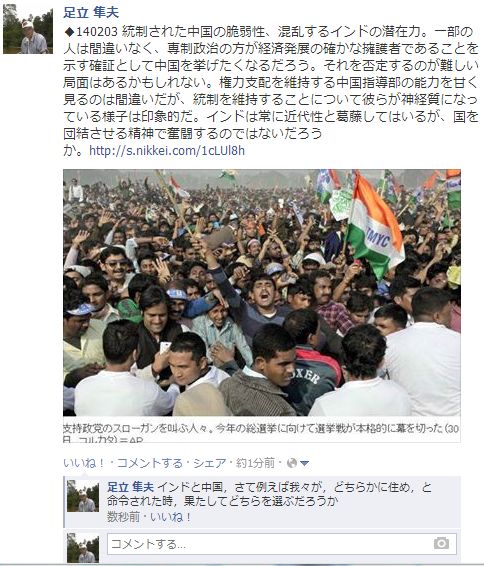Open the commenter's profile picture next to the comment
The width and height of the screenshot is (484, 566).
click(x=83, y=496)
